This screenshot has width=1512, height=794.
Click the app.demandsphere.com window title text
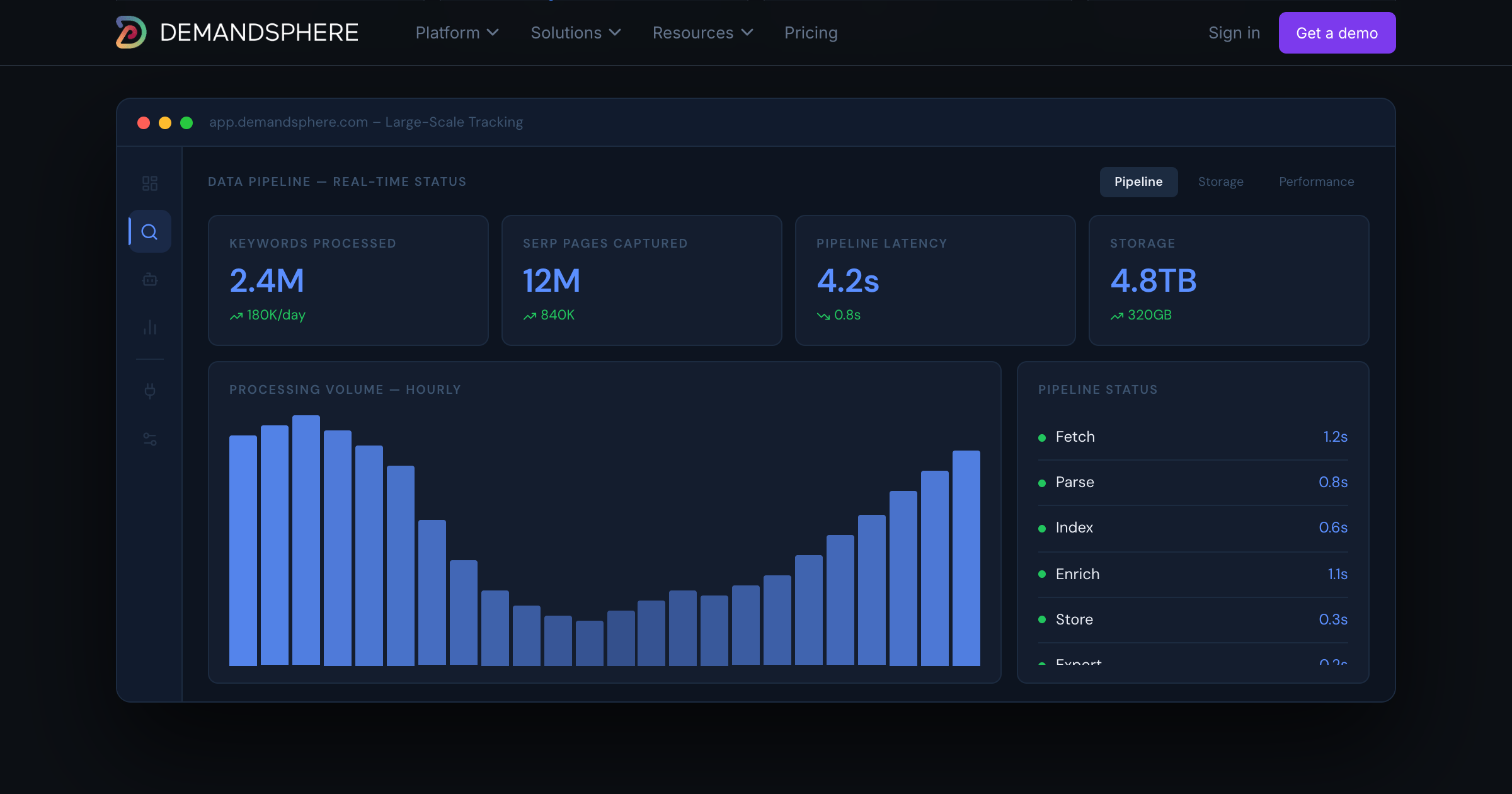coord(366,122)
